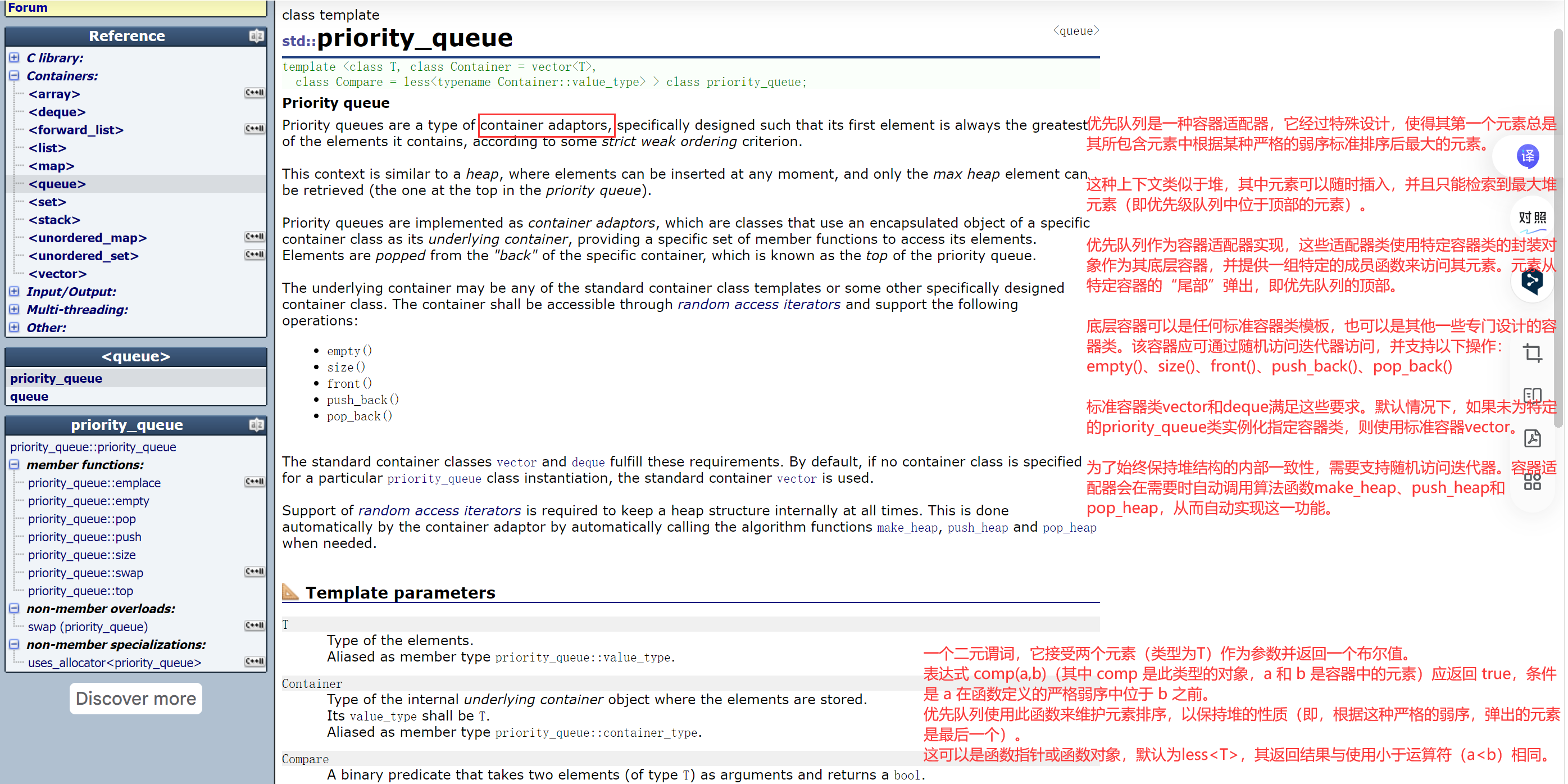Screen dimensions: 1568x784
Task: Click the blue translate (译) floating icon
Action: [1526, 156]
